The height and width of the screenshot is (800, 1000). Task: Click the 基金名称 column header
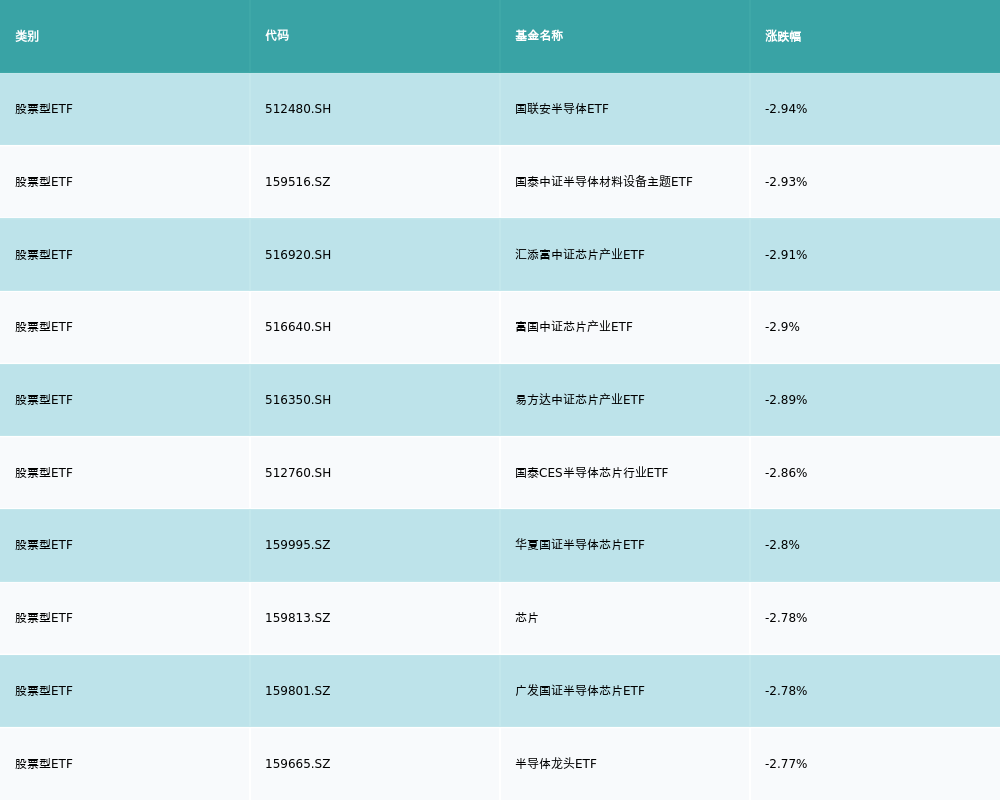tap(539, 36)
